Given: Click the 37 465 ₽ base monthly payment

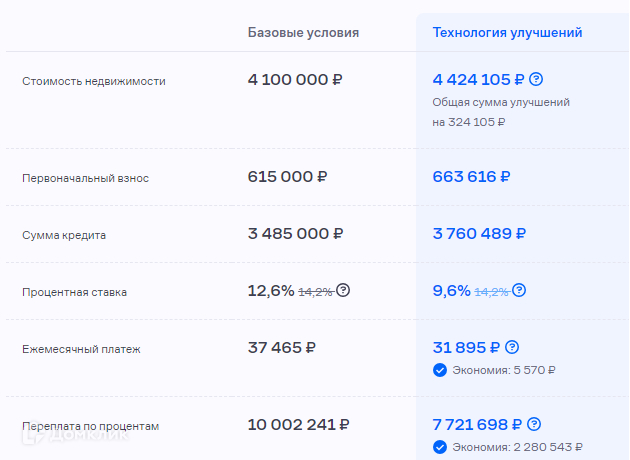Looking at the screenshot, I should [282, 348].
